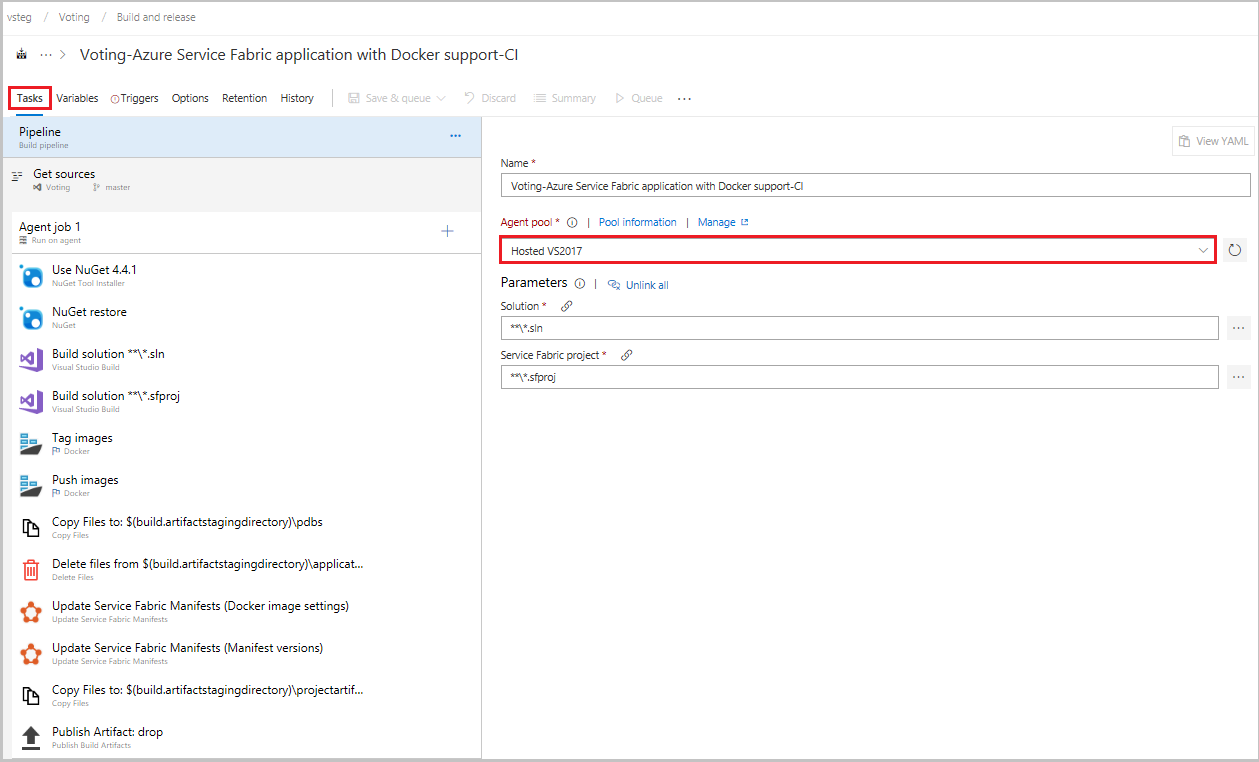Image resolution: width=1259 pixels, height=762 pixels.
Task: Open the Triggers tab
Action: [135, 98]
